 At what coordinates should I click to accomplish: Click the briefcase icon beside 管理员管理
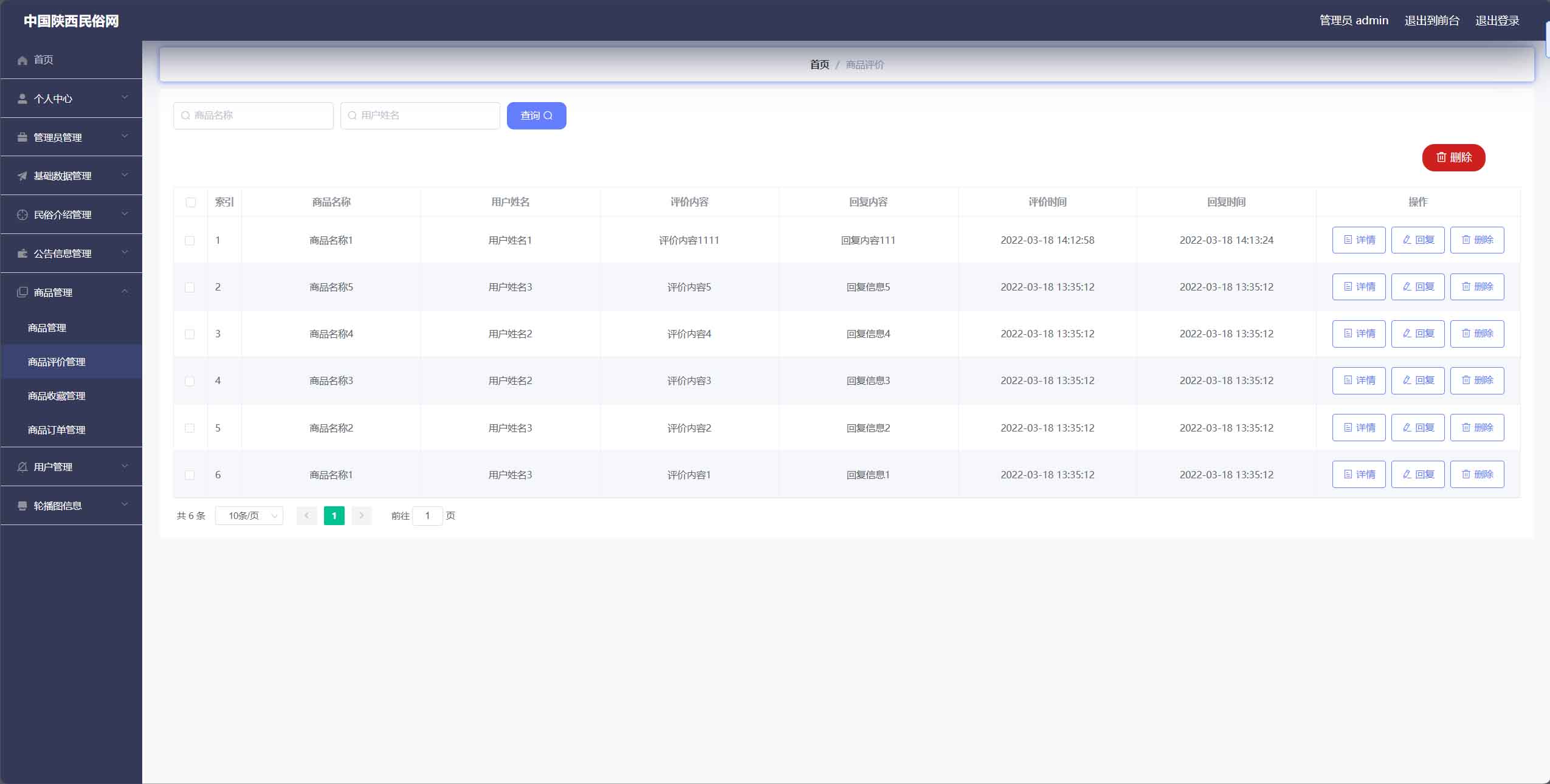tap(22, 137)
